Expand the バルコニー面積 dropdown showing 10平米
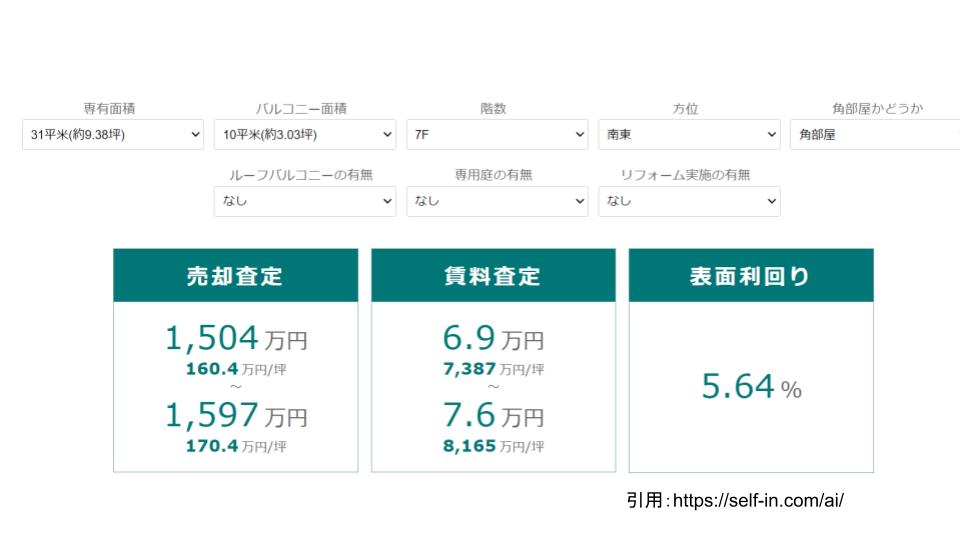Image resolution: width=960 pixels, height=540 pixels. coord(305,134)
